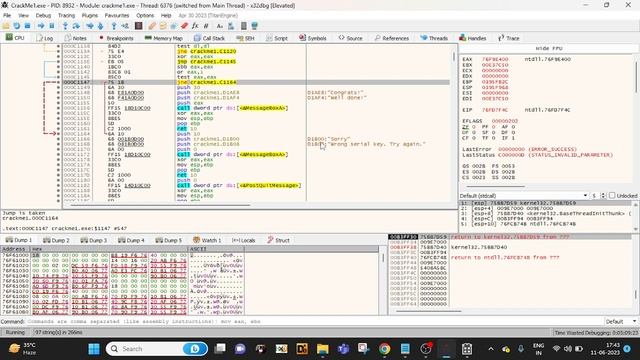Click the Open file toolbar icon
The image size is (640, 360).
[6, 26]
